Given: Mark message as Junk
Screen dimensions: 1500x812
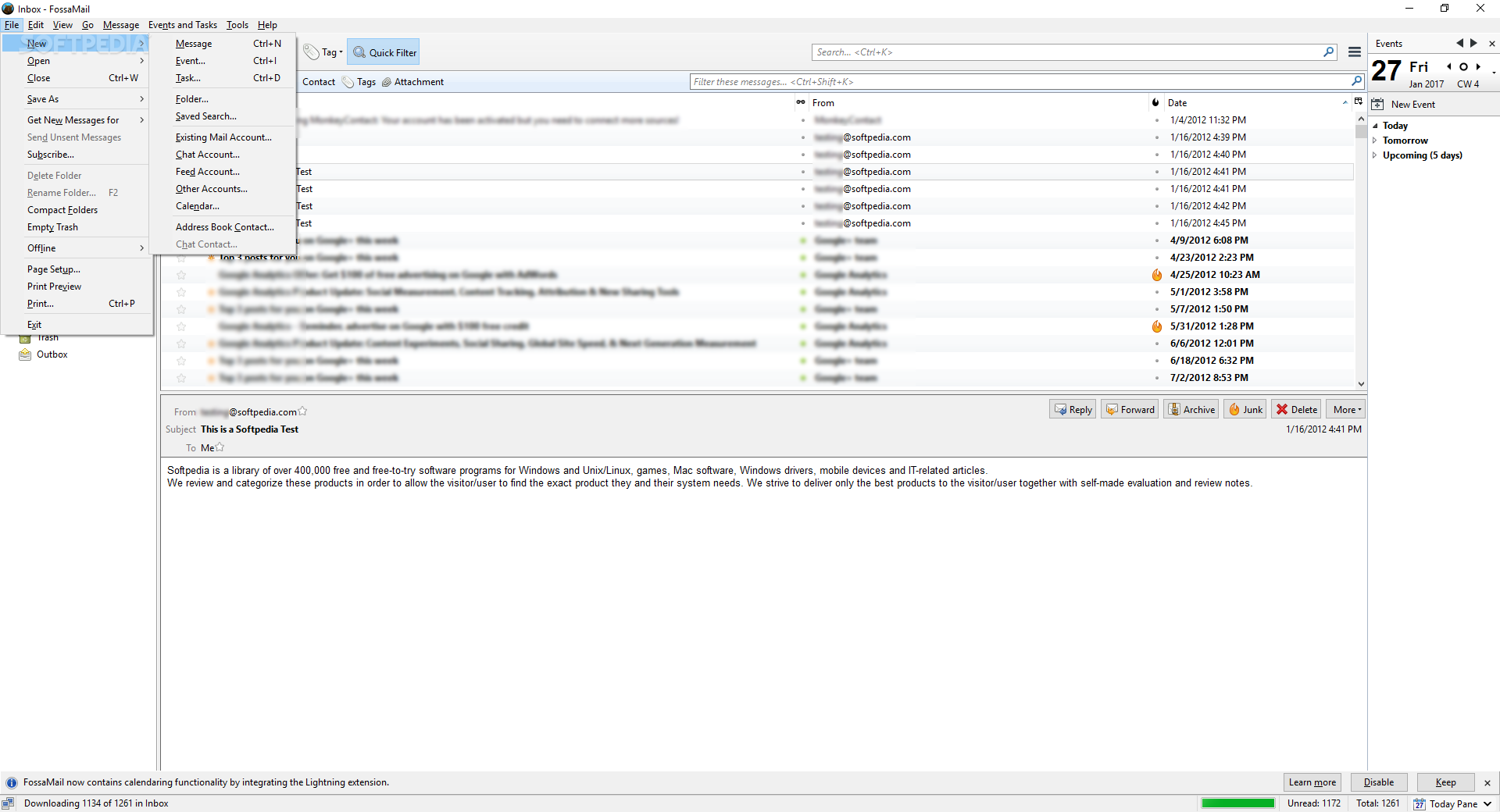Looking at the screenshot, I should [1245, 409].
